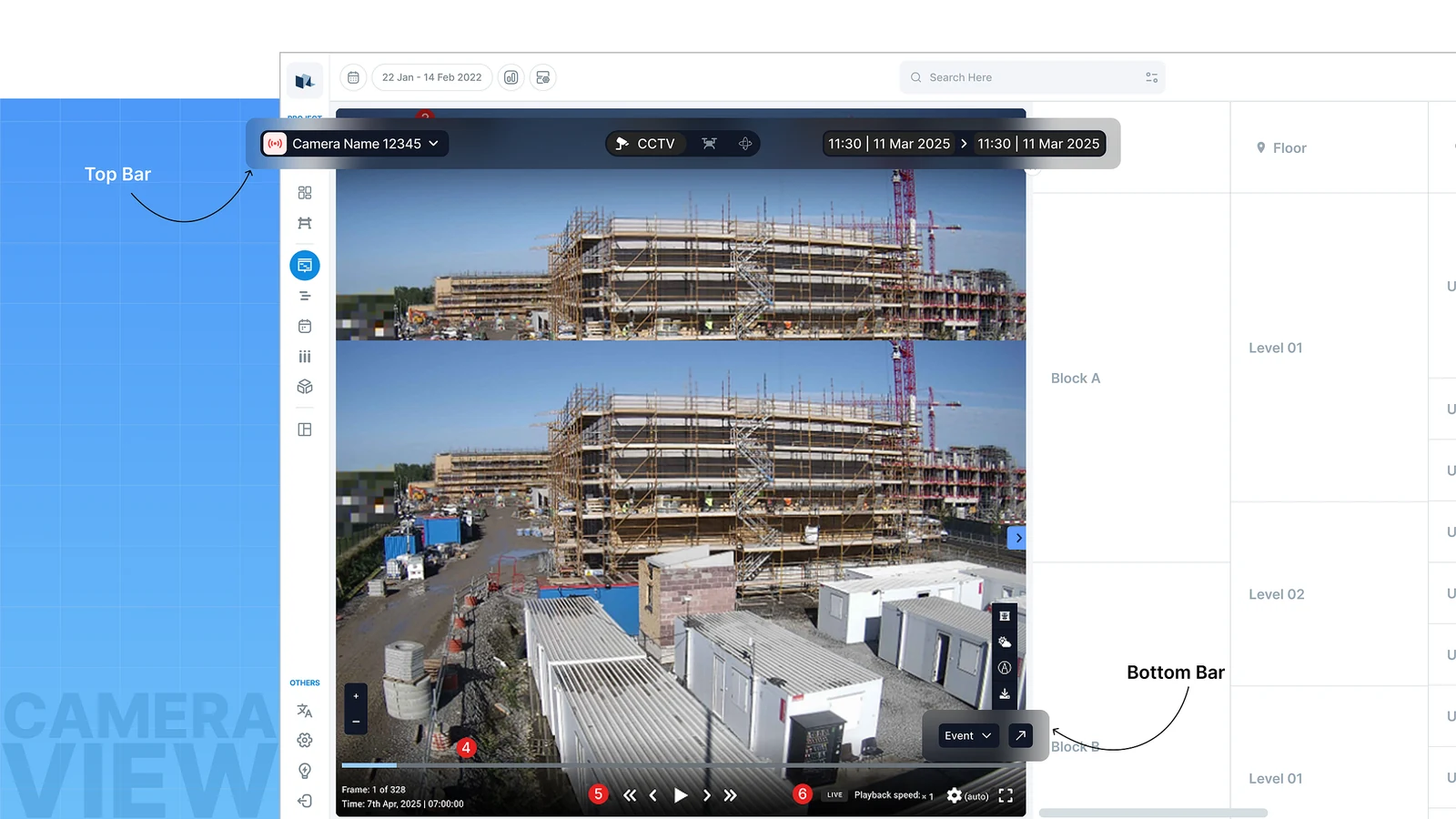This screenshot has height=819, width=1456.
Task: Click the logout icon in the sidebar
Action: click(x=305, y=801)
